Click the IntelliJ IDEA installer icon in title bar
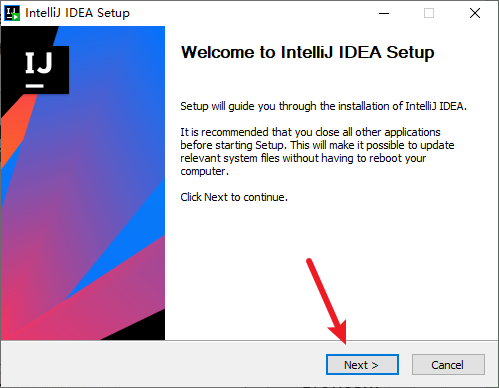Viewport: 499px width, 388px height. pos(12,13)
